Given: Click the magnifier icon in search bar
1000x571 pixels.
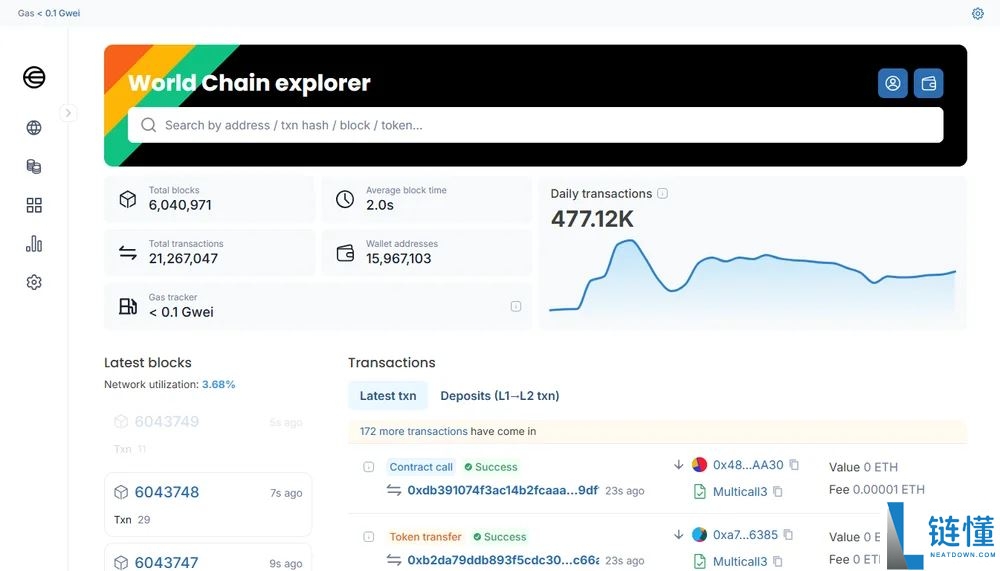Looking at the screenshot, I should (149, 125).
